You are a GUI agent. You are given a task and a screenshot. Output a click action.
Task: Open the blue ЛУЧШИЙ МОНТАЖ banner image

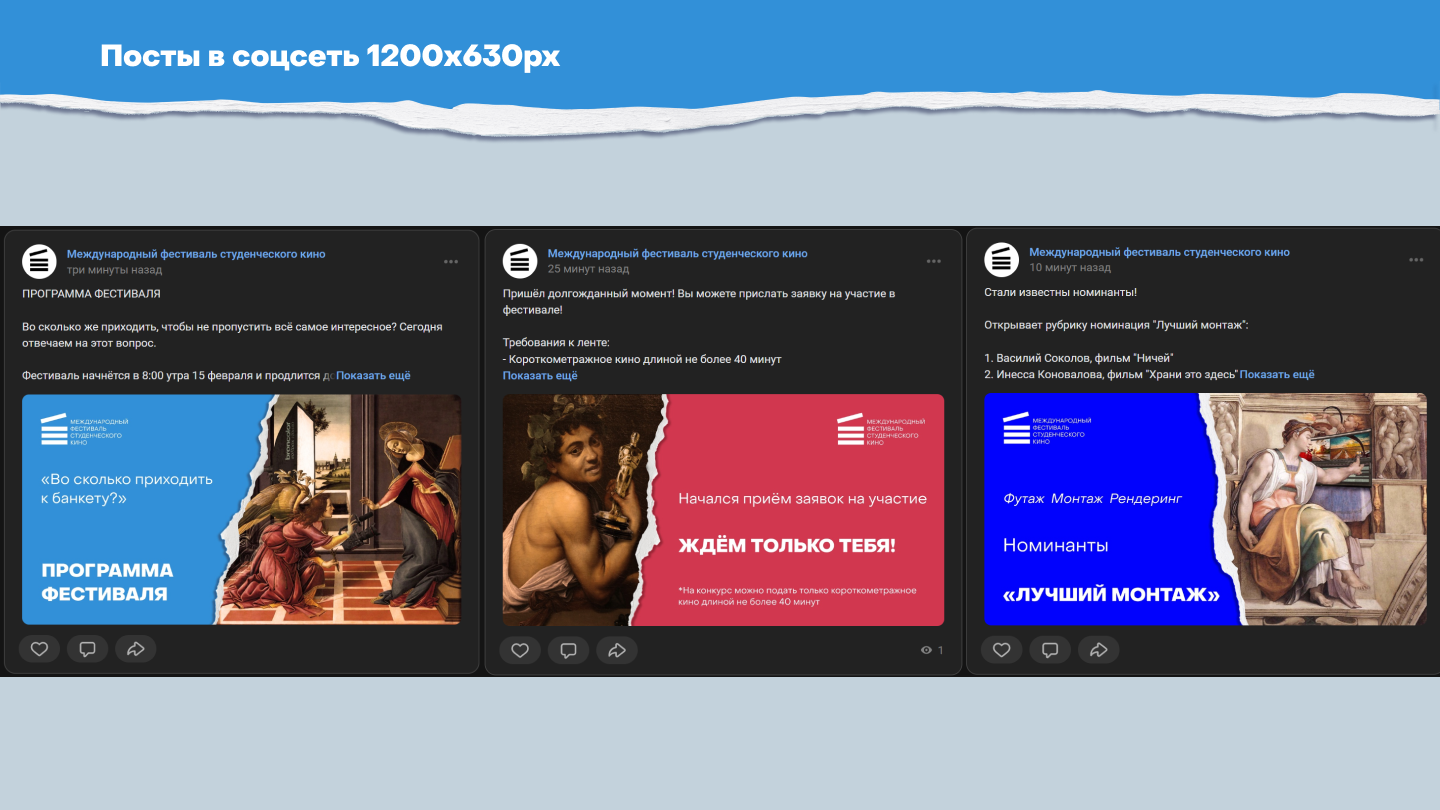pos(1205,509)
